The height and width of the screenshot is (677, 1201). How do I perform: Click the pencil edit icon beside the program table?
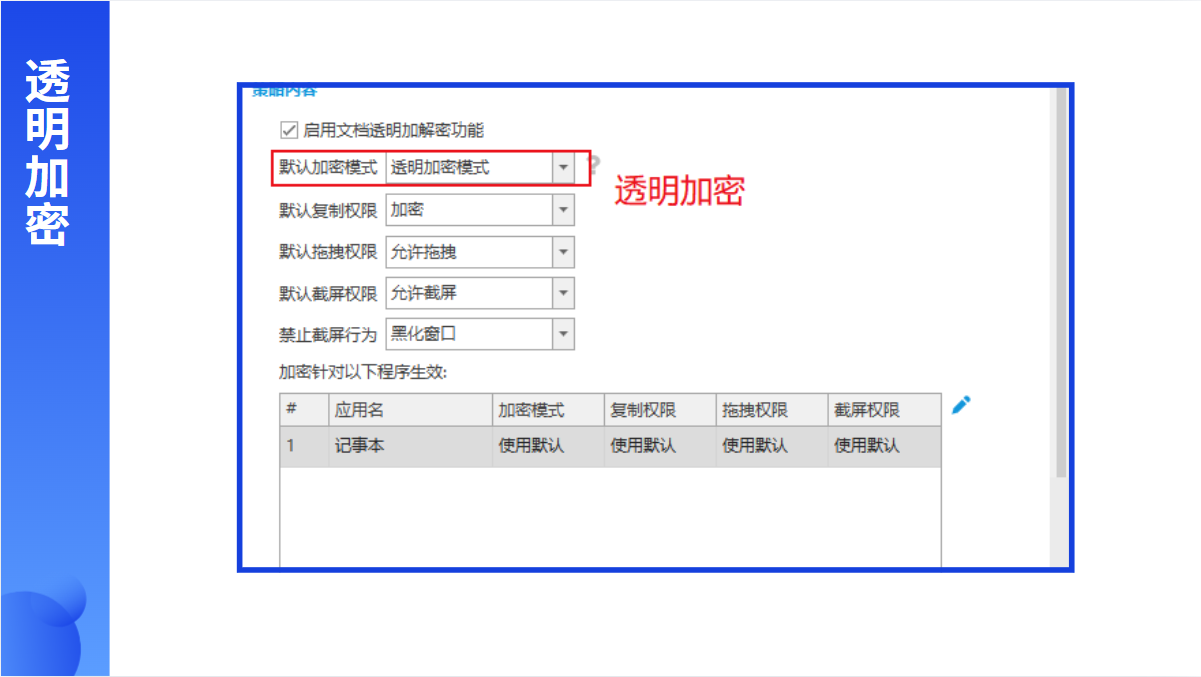[961, 405]
